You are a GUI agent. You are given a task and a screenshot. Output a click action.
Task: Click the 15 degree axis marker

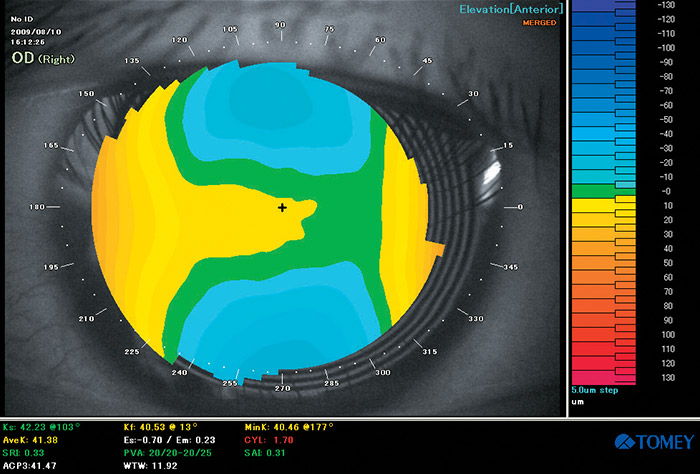click(x=508, y=146)
